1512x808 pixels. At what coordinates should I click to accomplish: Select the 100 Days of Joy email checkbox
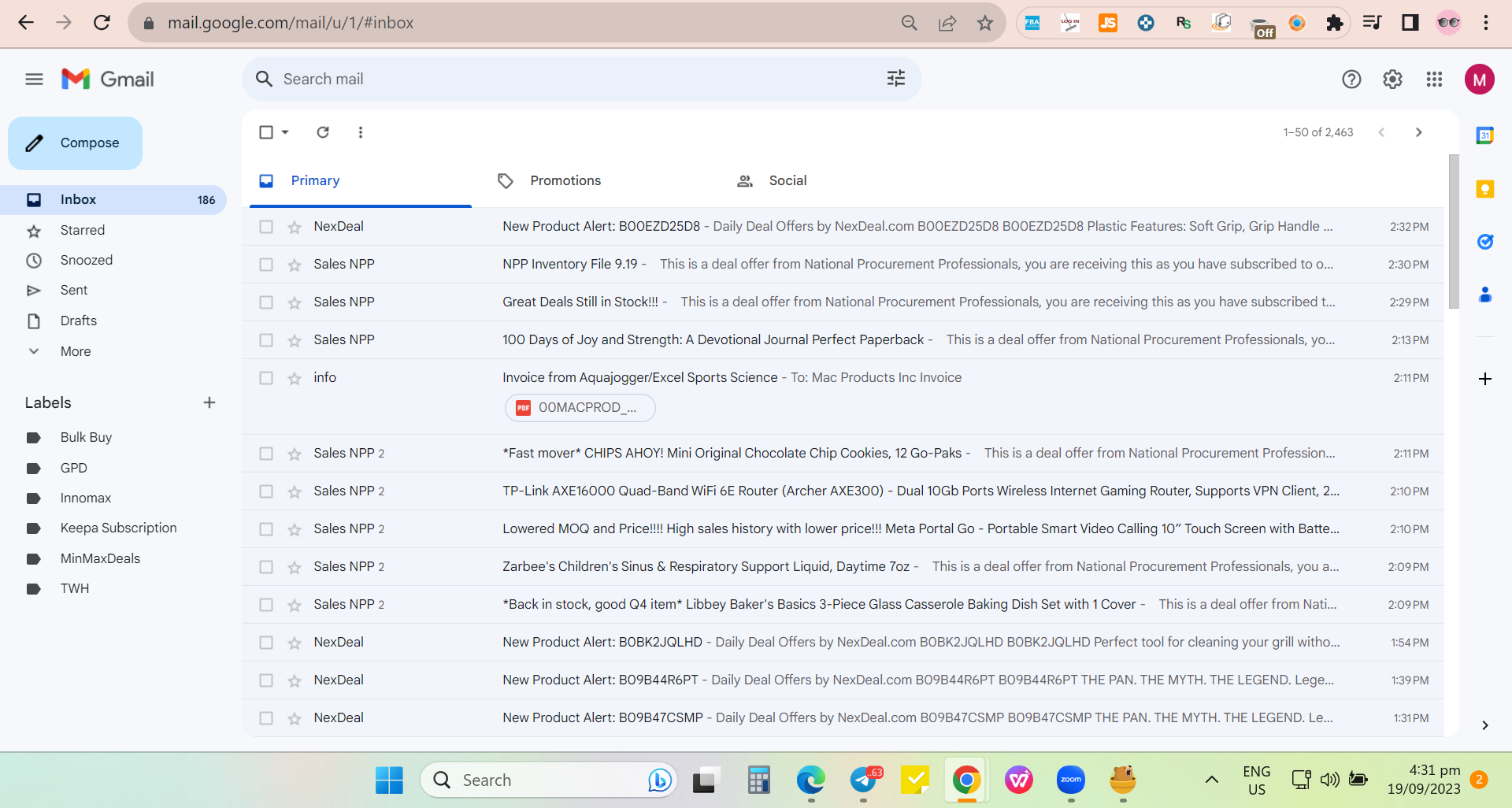click(x=266, y=340)
